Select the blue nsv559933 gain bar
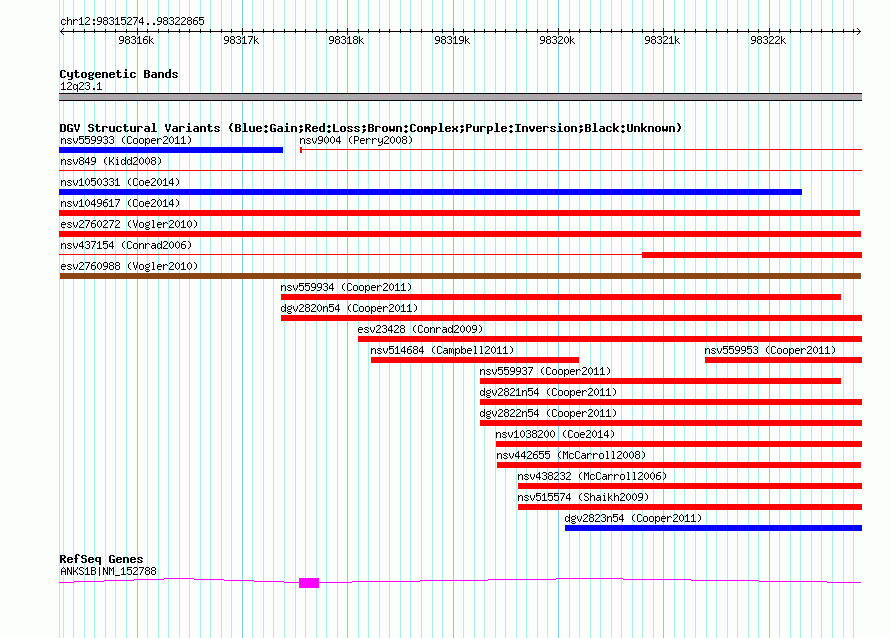The width and height of the screenshot is (890, 638). 171,150
